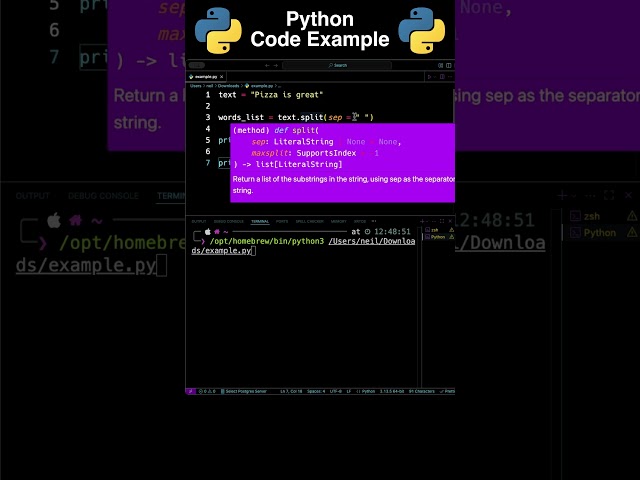Open terminal panel more actions ellipsis
This screenshot has width=640, height=480.
click(434, 221)
